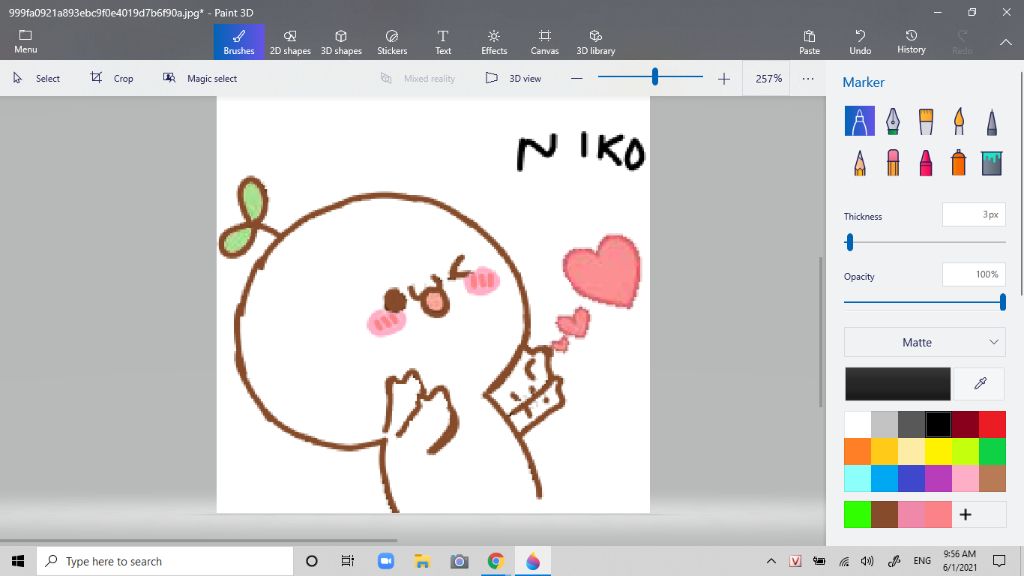
Task: Select the Marker brush
Action: (859, 121)
